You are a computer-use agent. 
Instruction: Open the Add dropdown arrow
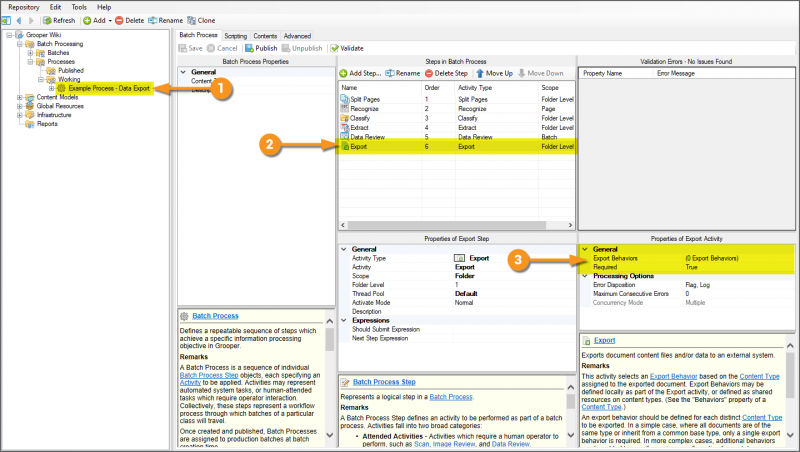[x=110, y=21]
